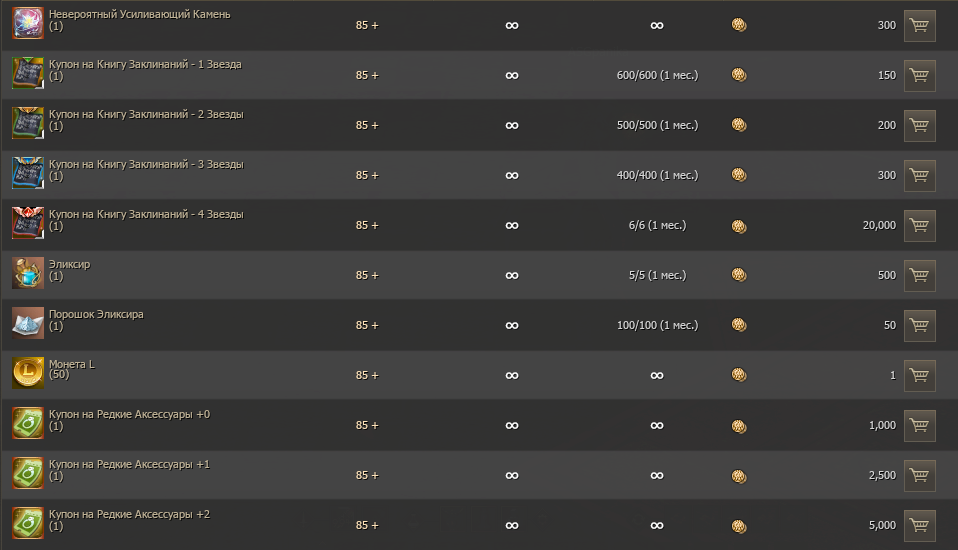Click cart button for Невероятный Усиливающий Камень
Viewport: 958px width, 550px height.
919,26
